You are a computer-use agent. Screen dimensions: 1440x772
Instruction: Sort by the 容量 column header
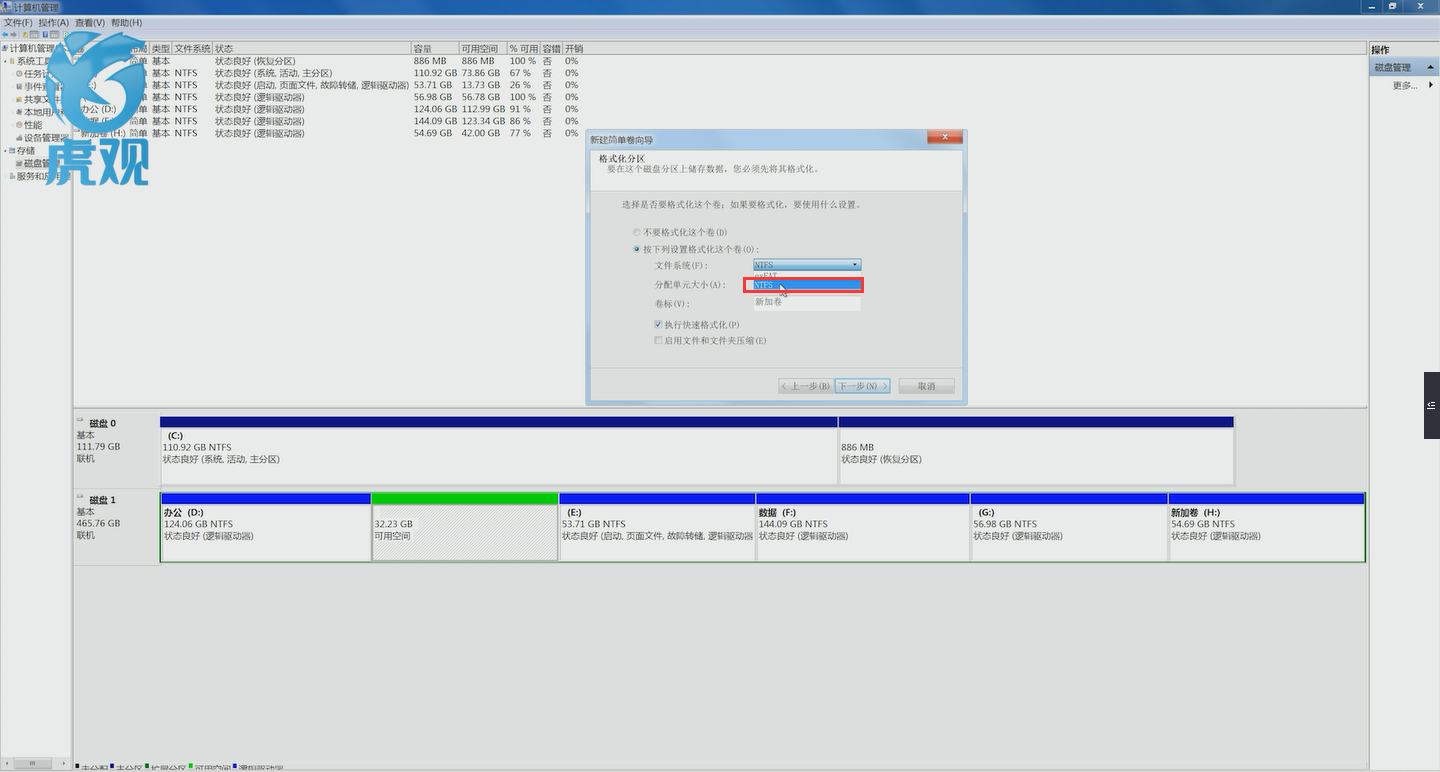point(434,48)
